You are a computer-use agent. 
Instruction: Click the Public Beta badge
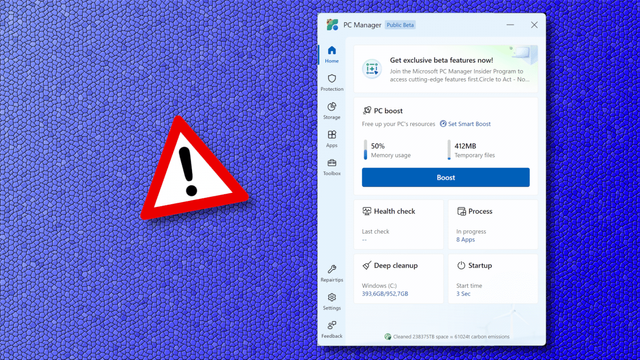pyautogui.click(x=400, y=25)
